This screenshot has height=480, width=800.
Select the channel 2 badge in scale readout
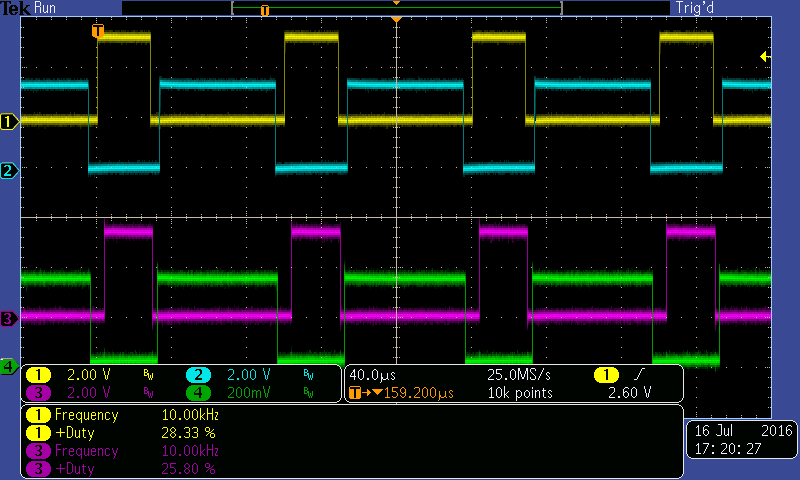pos(198,375)
